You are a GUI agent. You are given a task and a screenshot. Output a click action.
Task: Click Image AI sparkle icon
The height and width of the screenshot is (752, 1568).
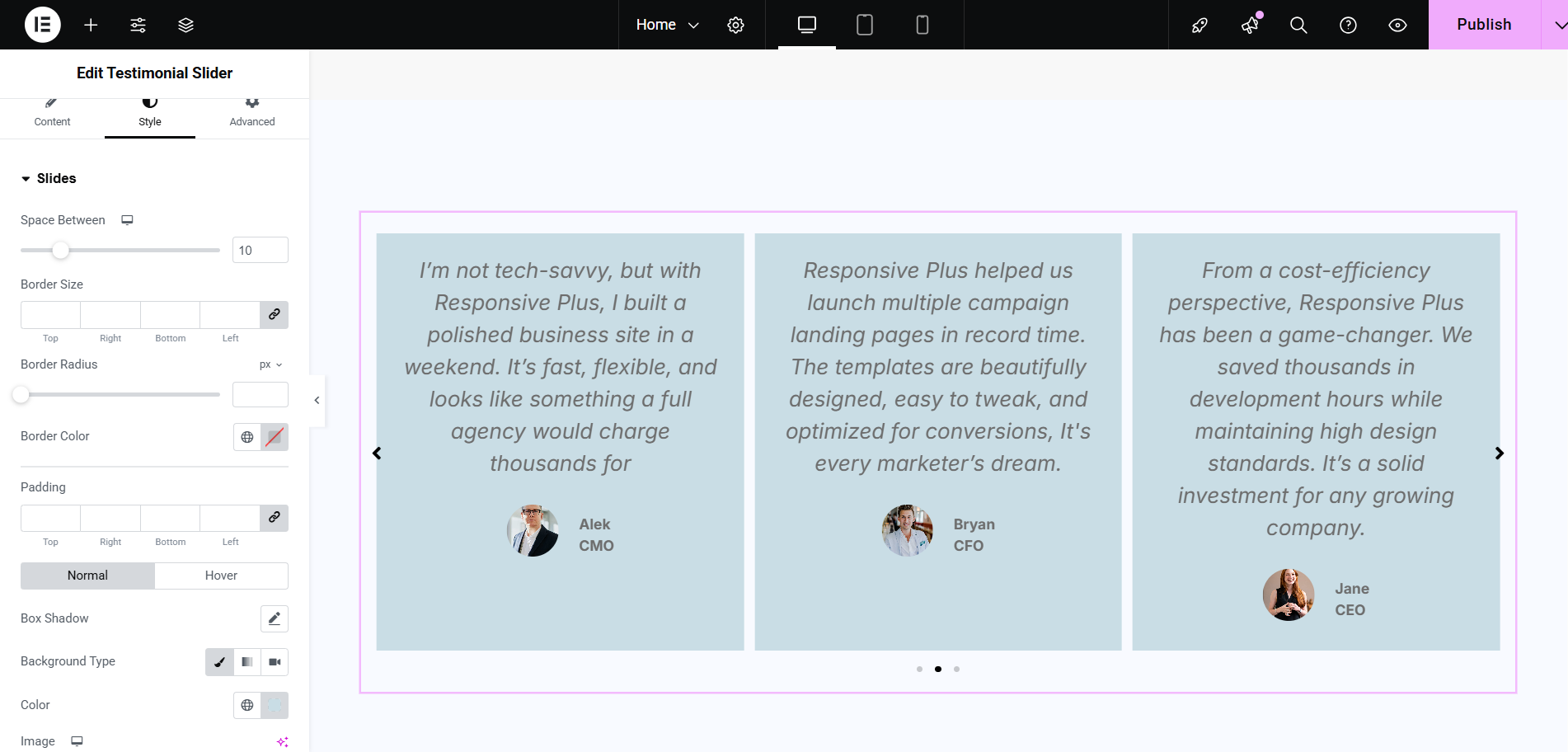(x=282, y=742)
